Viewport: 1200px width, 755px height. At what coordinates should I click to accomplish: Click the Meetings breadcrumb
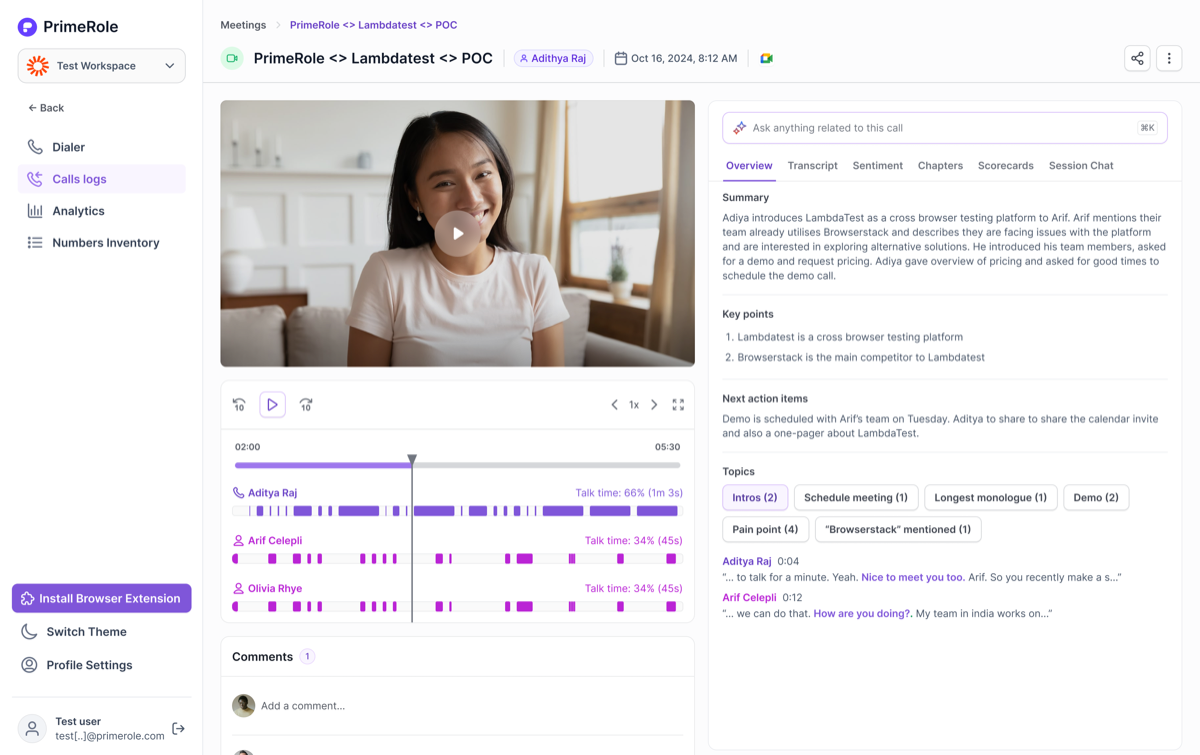pos(243,25)
